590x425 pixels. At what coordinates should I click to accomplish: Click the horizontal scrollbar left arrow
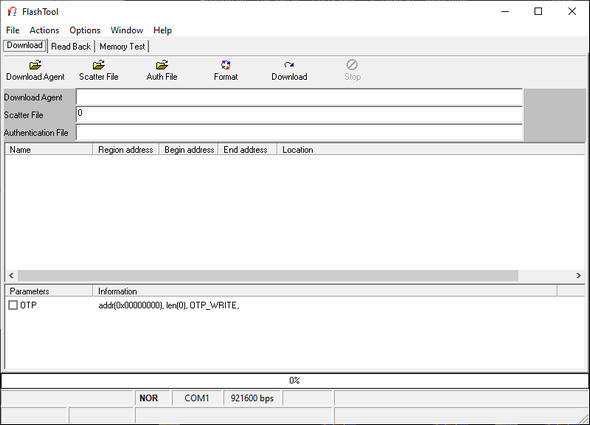(x=11, y=276)
